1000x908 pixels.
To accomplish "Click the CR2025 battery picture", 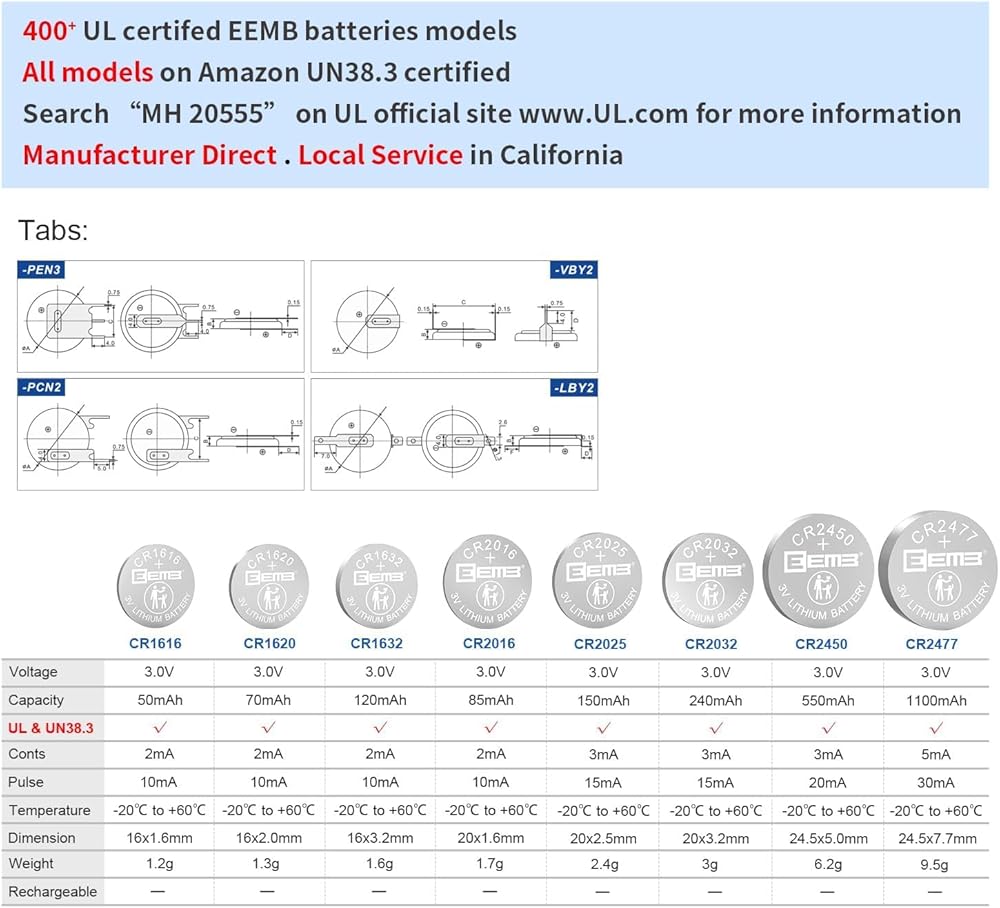I will 601,586.
